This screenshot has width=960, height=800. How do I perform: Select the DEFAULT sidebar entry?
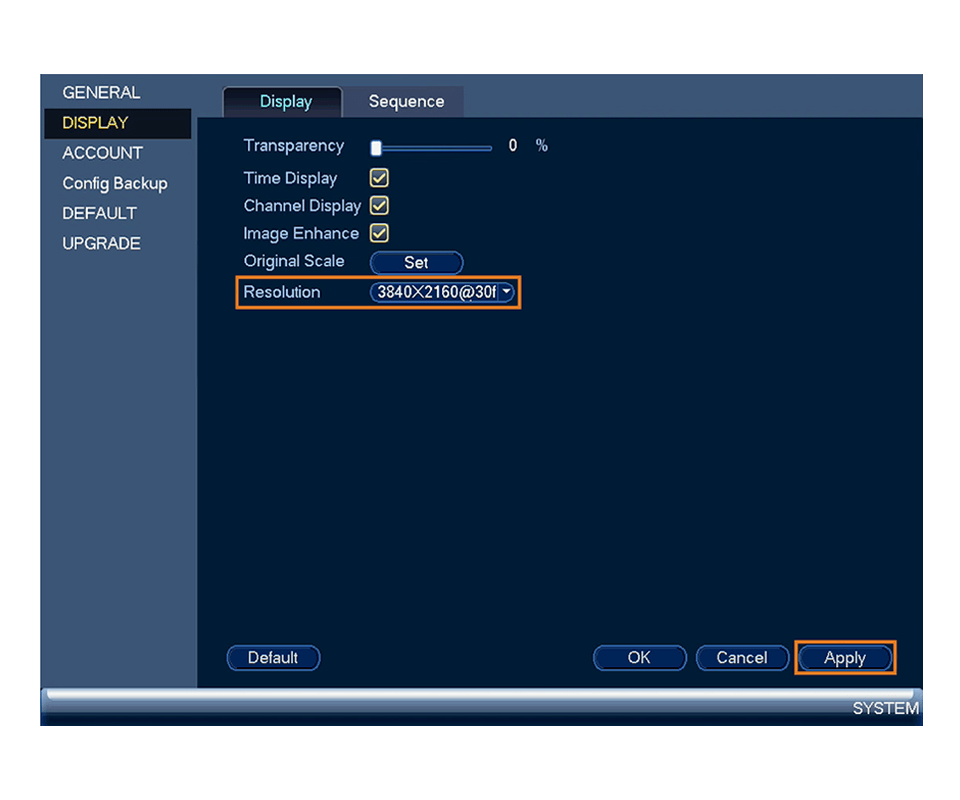[x=99, y=213]
